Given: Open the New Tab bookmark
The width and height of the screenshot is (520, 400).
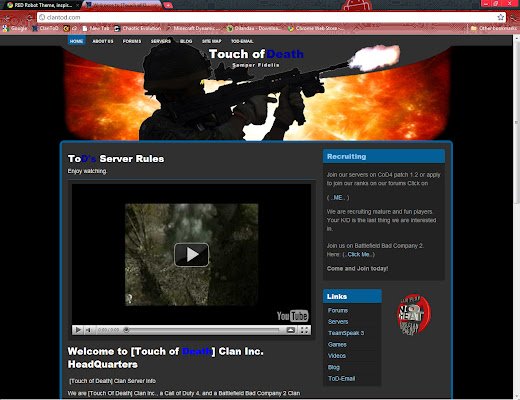Looking at the screenshot, I should coord(96,28).
